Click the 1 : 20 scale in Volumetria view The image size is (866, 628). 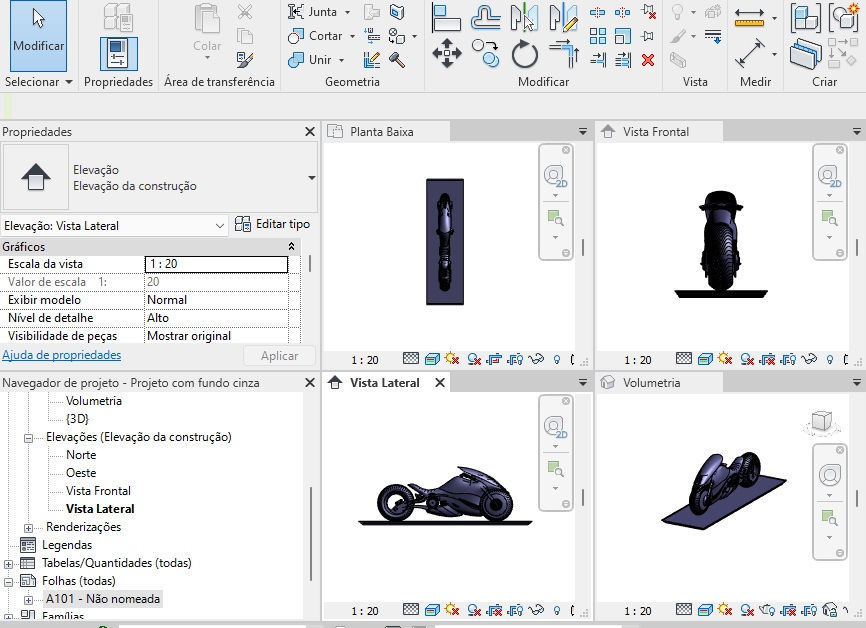pyautogui.click(x=638, y=611)
